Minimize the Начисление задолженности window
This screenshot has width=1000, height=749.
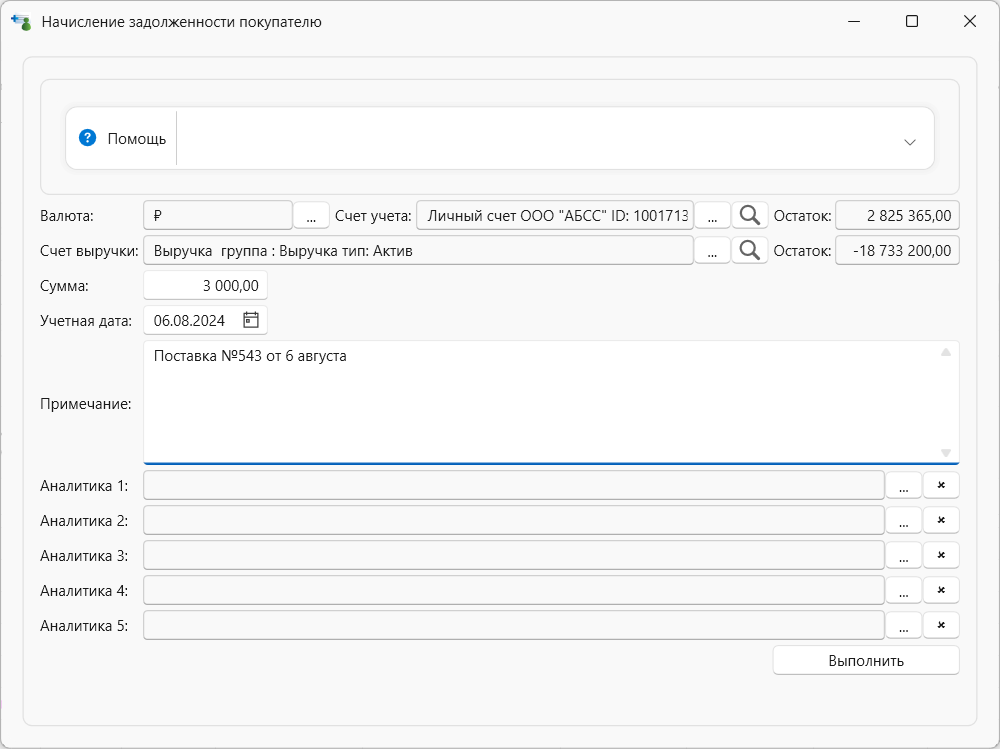pyautogui.click(x=855, y=22)
